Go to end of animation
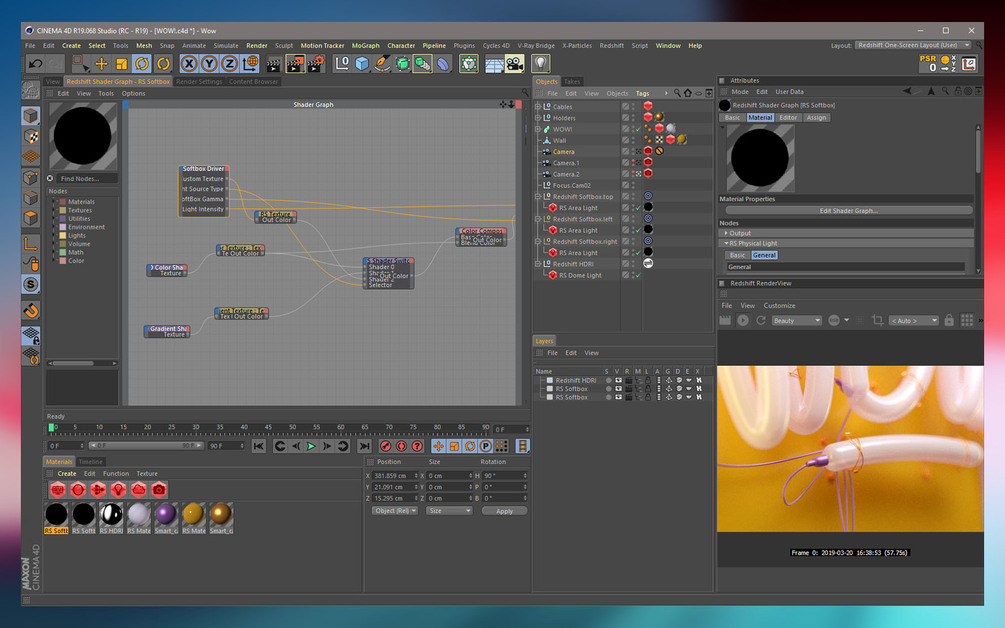1005x628 pixels. click(364, 446)
